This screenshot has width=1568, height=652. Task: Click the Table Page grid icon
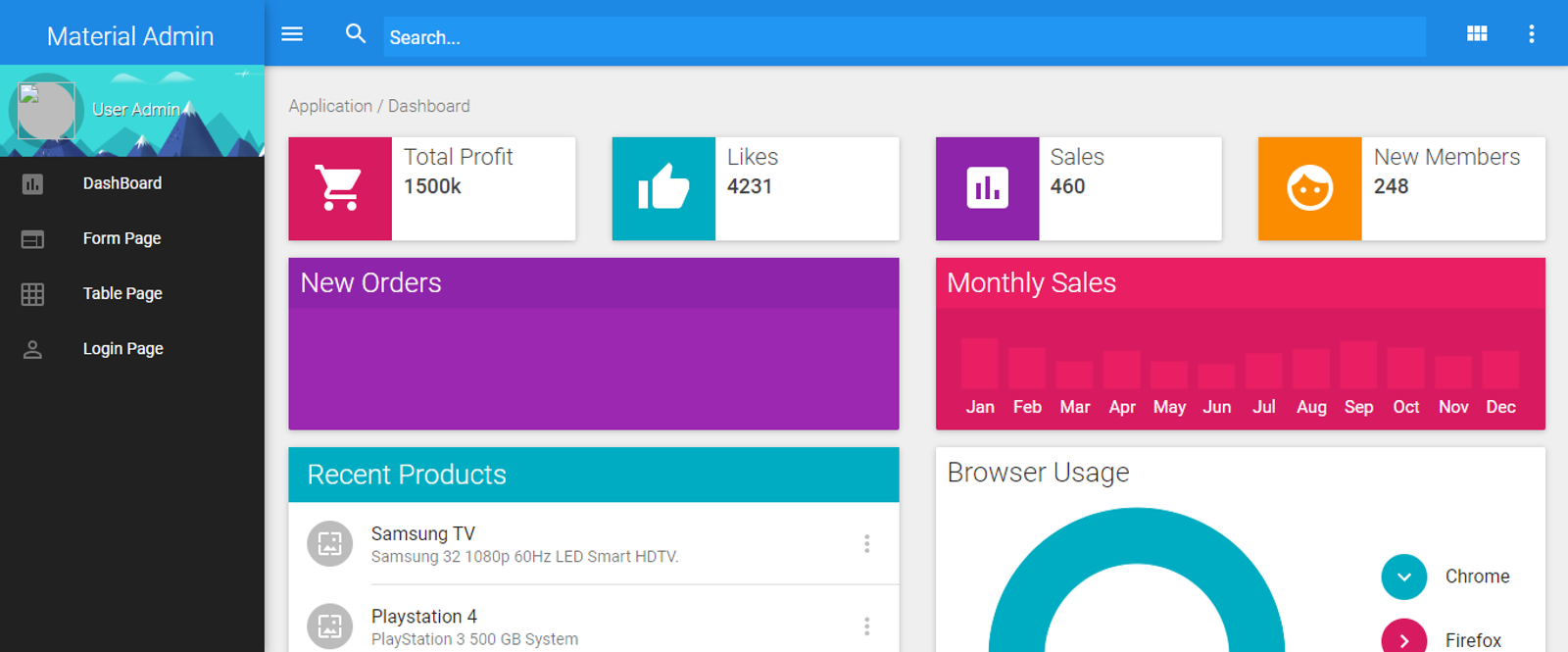tap(32, 294)
